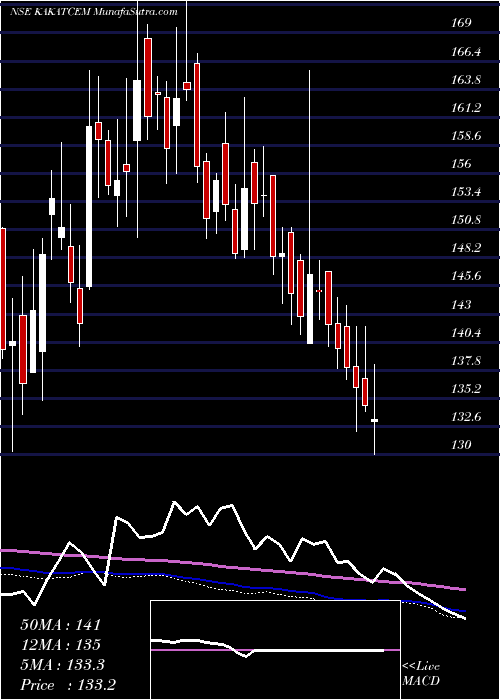Viewport: 500px width, 700px height.
Task: Click the 137.8 price axis label
Action: point(467,361)
